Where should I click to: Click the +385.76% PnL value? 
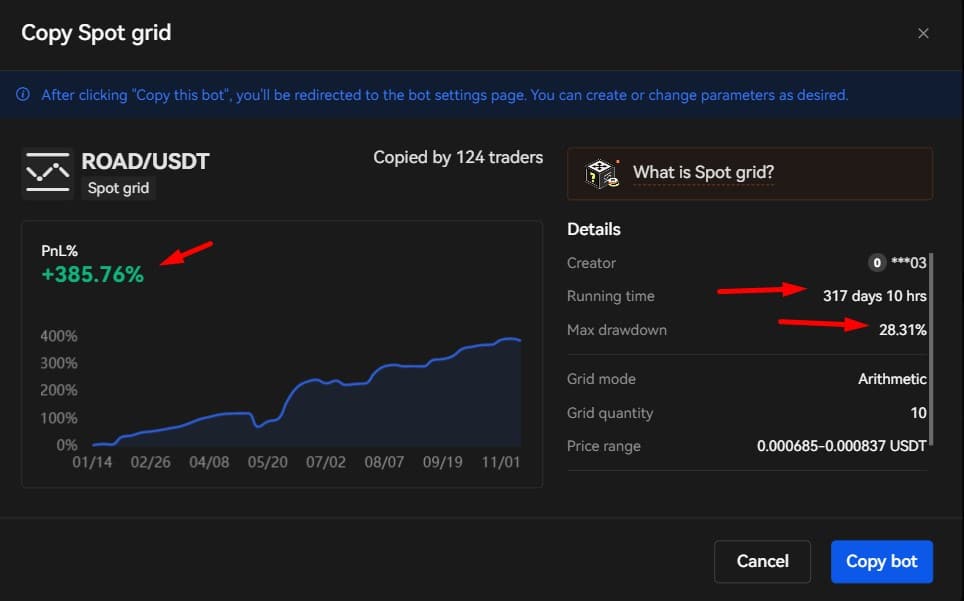pyautogui.click(x=92, y=274)
